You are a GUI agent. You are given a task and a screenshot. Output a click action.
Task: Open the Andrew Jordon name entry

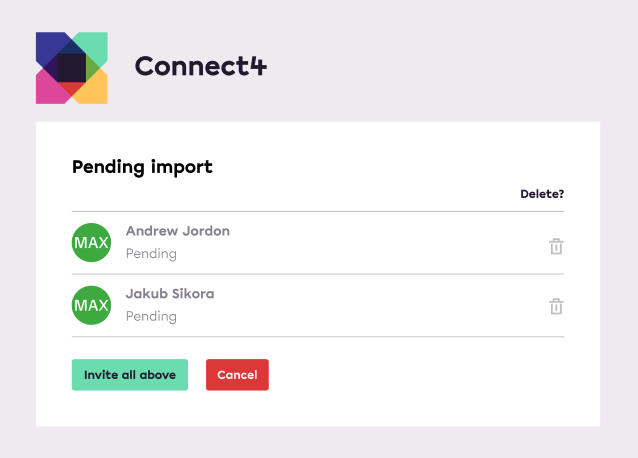coord(178,231)
